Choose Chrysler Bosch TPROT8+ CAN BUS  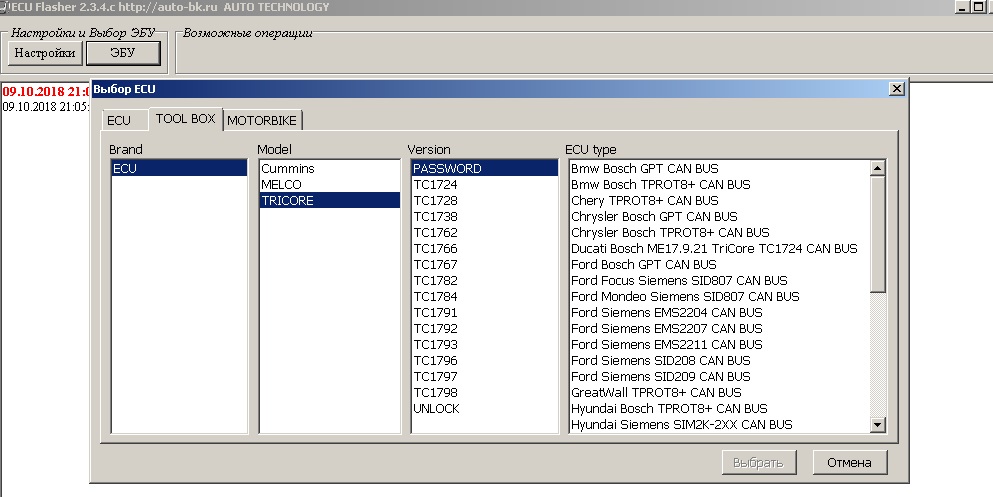[x=719, y=232]
